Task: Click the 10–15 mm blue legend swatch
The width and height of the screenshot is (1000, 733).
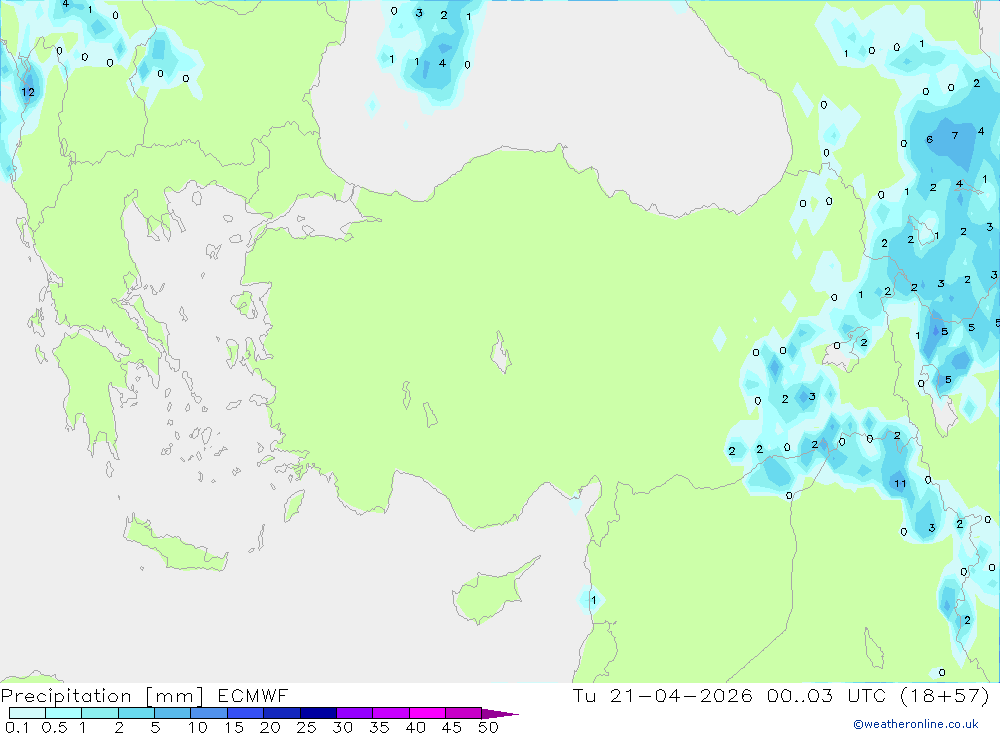Action: (x=209, y=713)
